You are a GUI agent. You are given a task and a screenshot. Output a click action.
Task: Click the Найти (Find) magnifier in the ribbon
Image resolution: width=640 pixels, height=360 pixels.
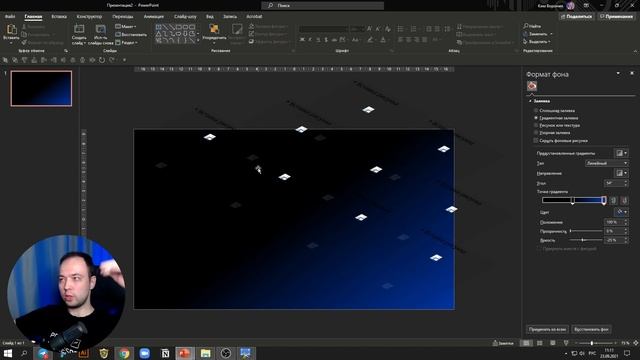tap(526, 26)
